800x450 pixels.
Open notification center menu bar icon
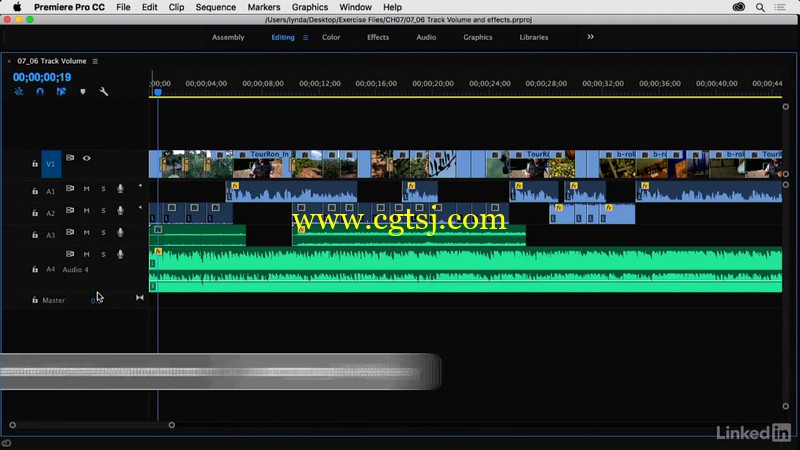780,7
